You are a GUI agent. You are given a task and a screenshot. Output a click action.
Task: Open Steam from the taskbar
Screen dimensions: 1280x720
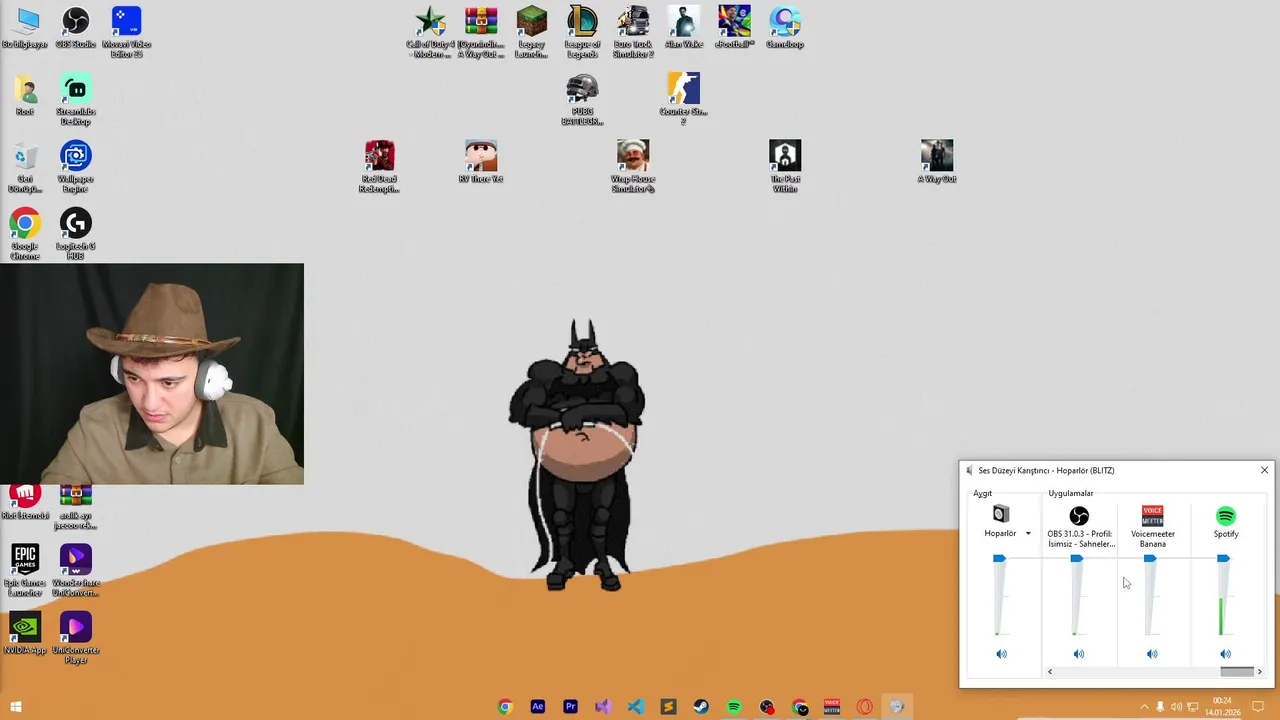tap(701, 707)
